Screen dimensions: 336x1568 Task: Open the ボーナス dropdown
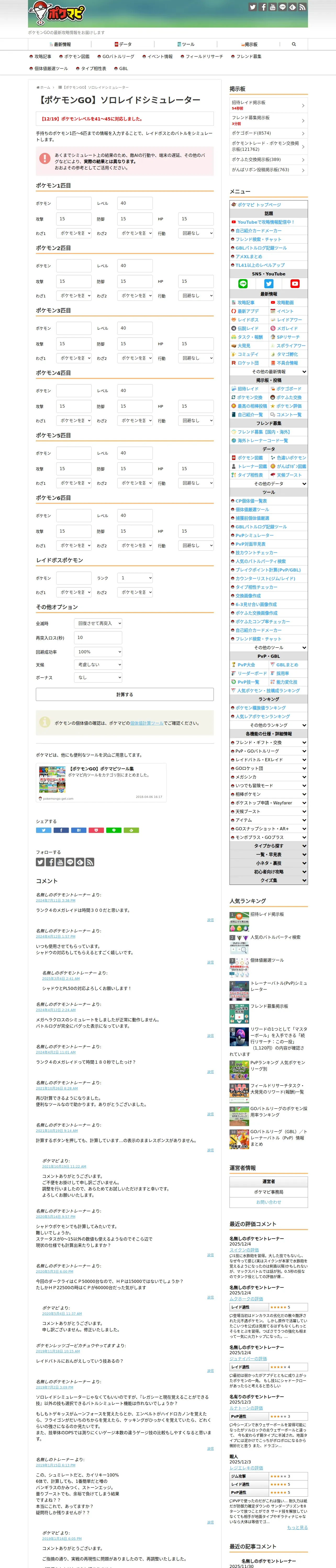point(98,677)
